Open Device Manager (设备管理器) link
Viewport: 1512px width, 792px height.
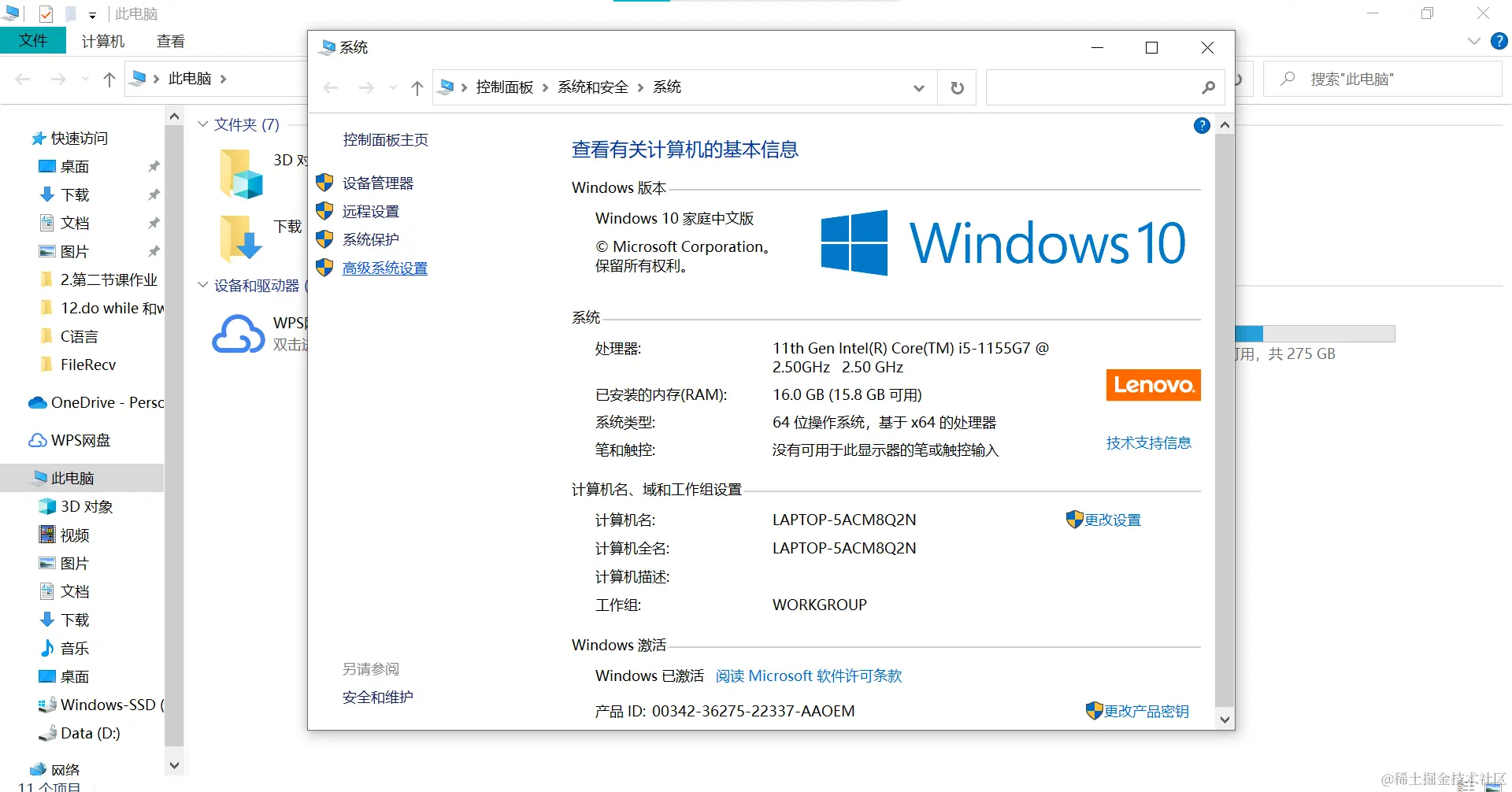[377, 183]
